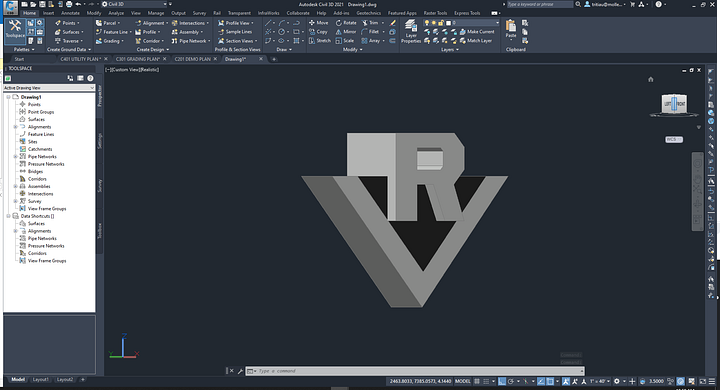Click the Plot printer icon in quick access toolbar
Viewport: 720px width, 390px height.
(69, 4)
